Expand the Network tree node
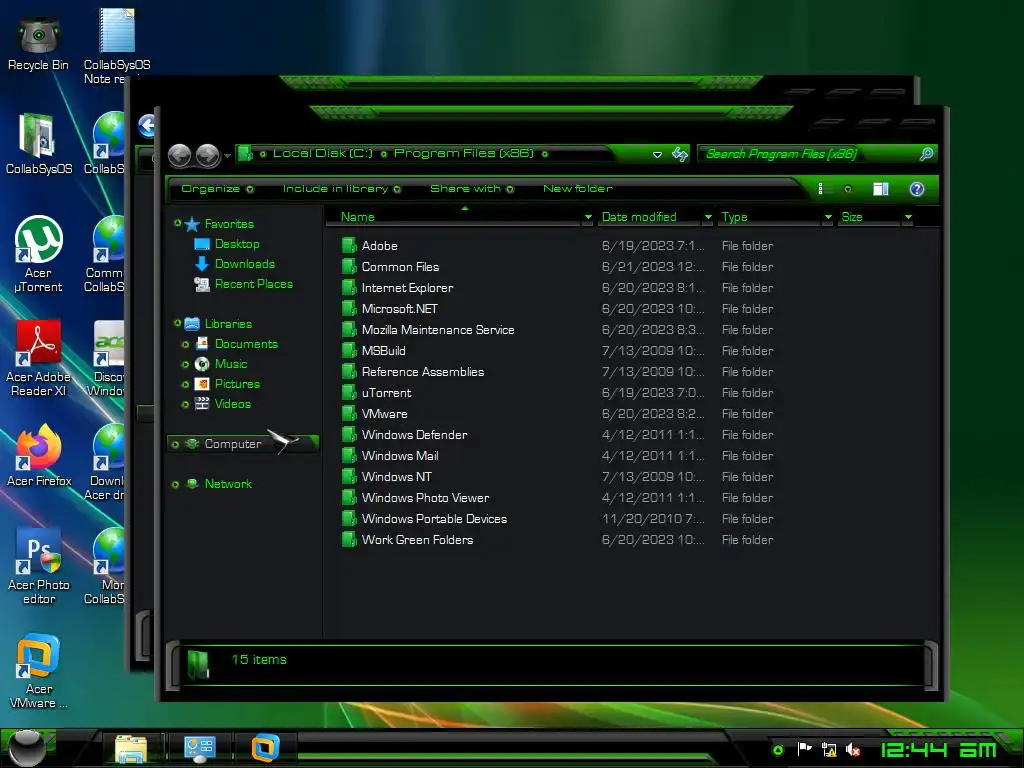Screen dimensions: 1024x768 (175, 485)
